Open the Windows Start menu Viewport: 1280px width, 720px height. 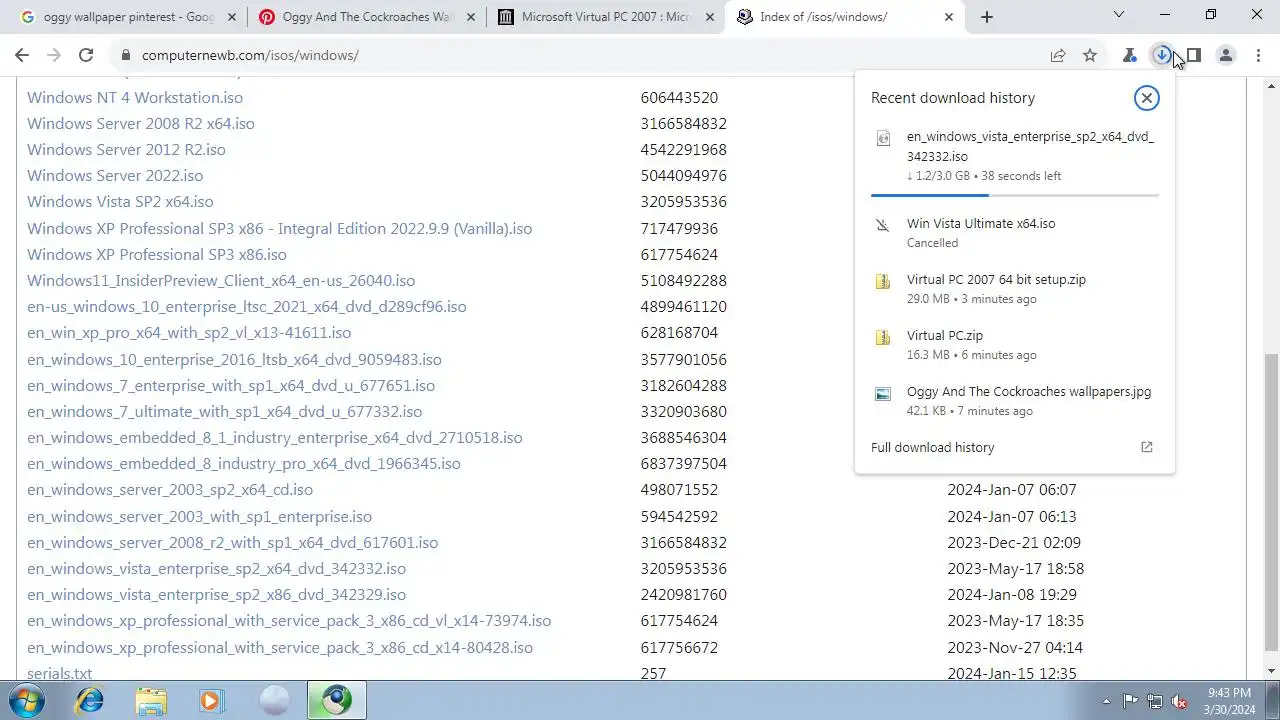27,700
